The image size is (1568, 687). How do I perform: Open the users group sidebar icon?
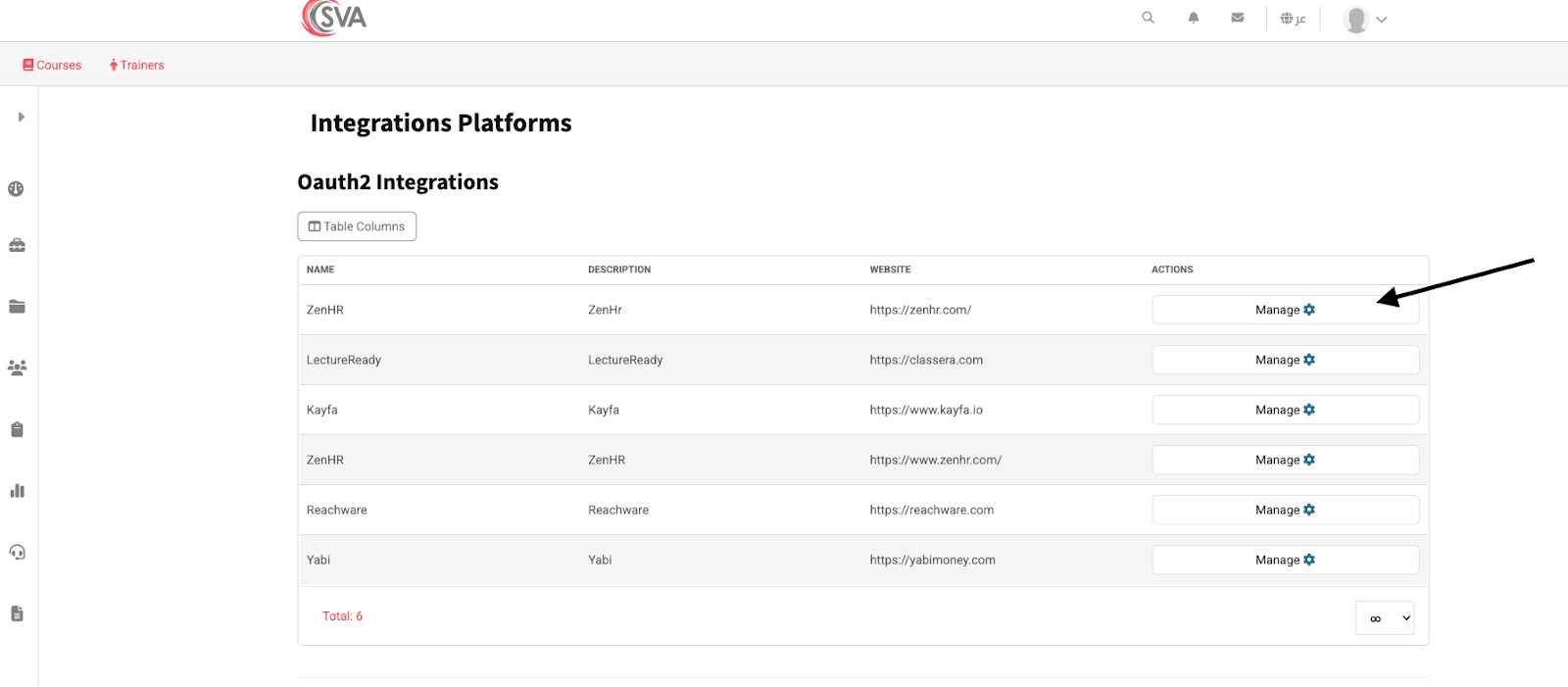tap(17, 368)
